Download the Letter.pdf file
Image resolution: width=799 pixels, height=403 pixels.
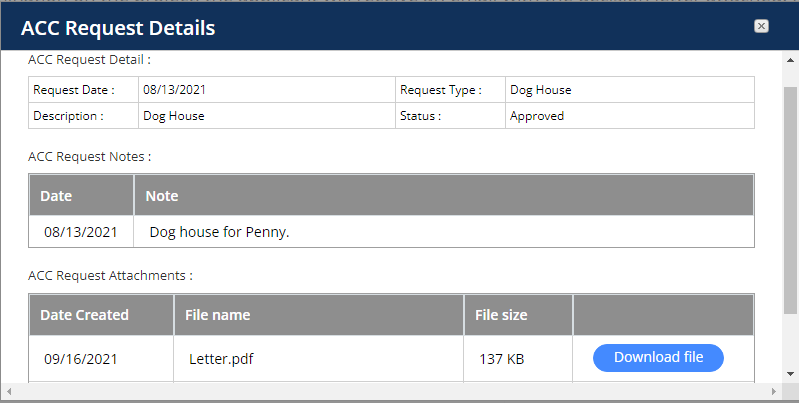click(658, 358)
